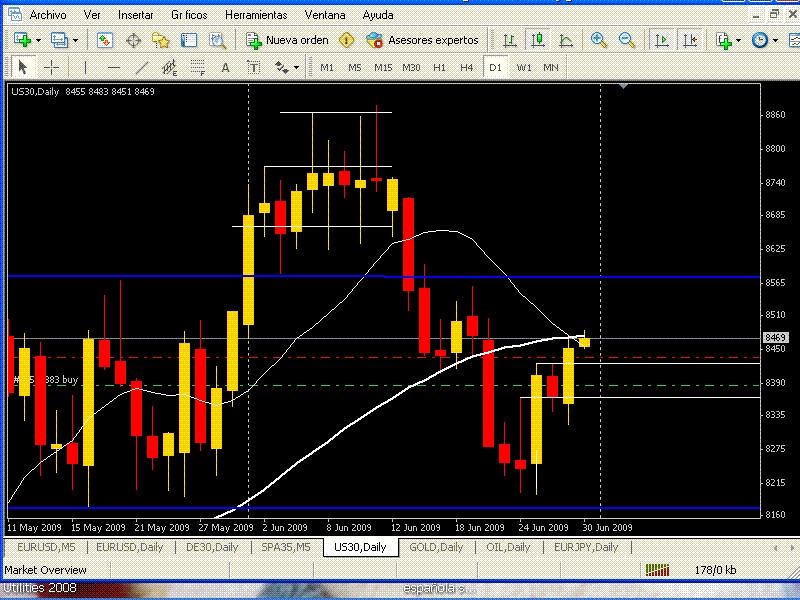Switch chart to candlestick mode

tap(538, 40)
